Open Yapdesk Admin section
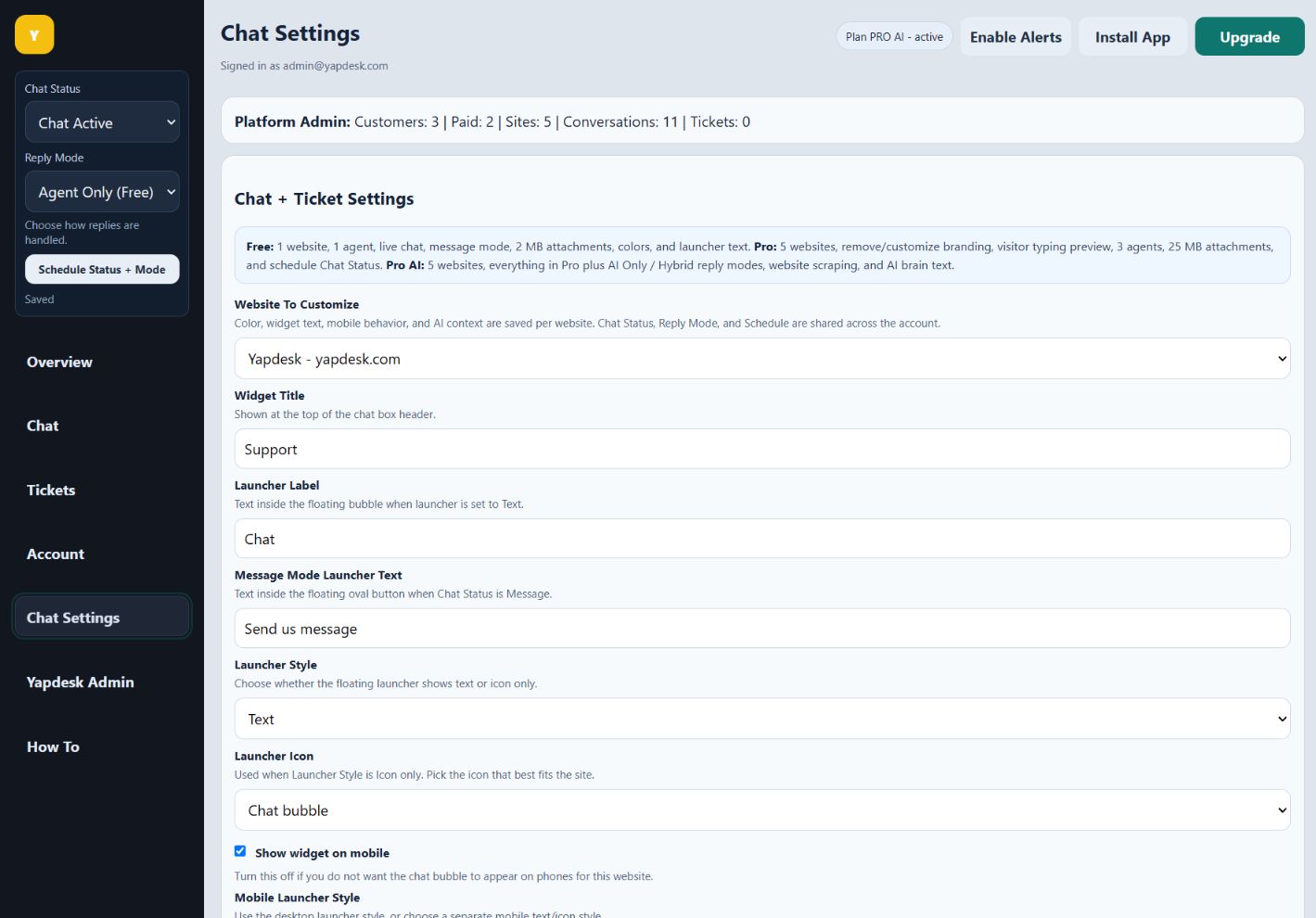Screen dimensions: 1316x918 [x=81, y=682]
